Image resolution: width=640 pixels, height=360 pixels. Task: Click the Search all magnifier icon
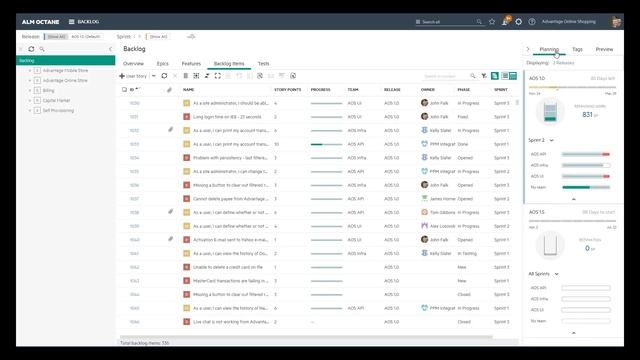(479, 22)
